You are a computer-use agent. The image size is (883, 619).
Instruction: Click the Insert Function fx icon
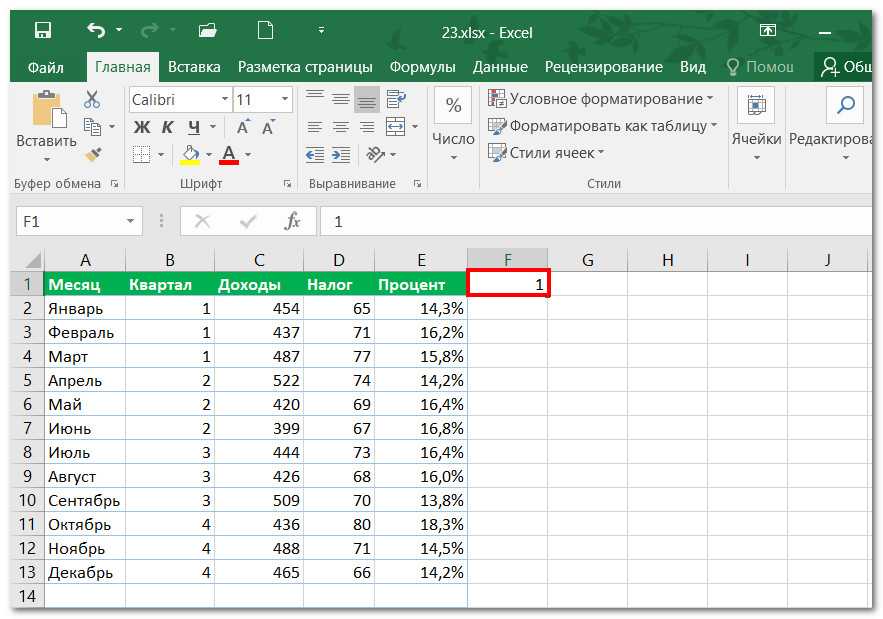coord(292,221)
